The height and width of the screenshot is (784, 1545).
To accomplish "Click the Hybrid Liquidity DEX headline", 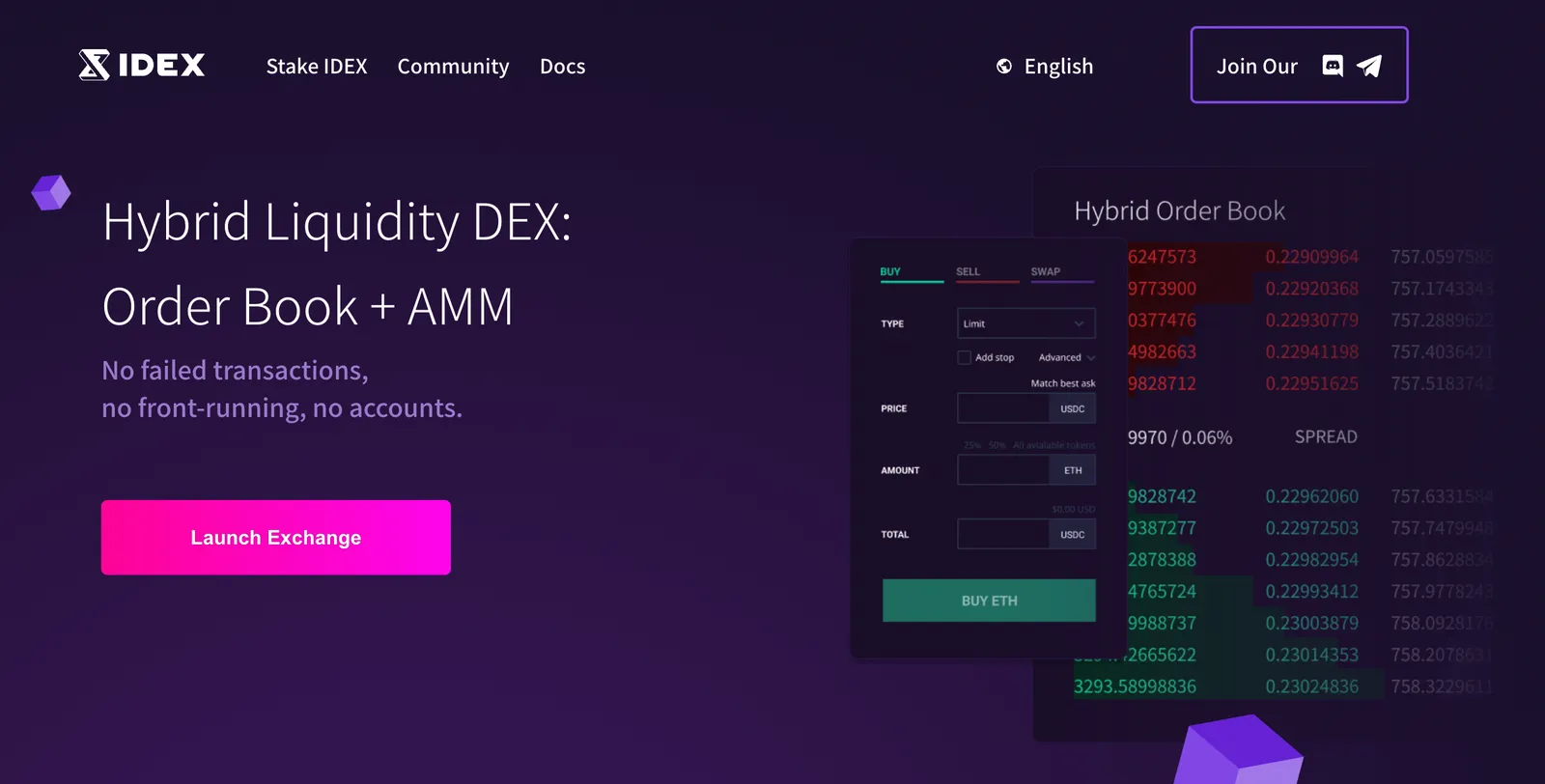I will click(x=337, y=264).
